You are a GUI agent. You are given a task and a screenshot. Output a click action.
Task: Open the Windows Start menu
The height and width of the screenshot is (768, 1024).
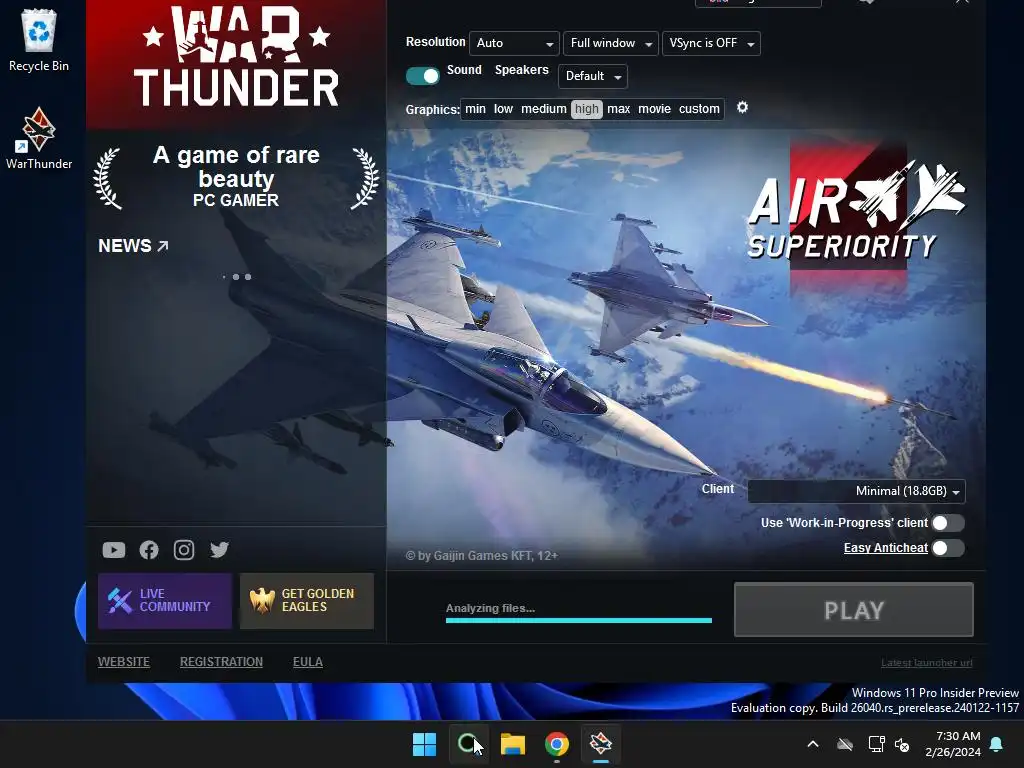pos(424,744)
